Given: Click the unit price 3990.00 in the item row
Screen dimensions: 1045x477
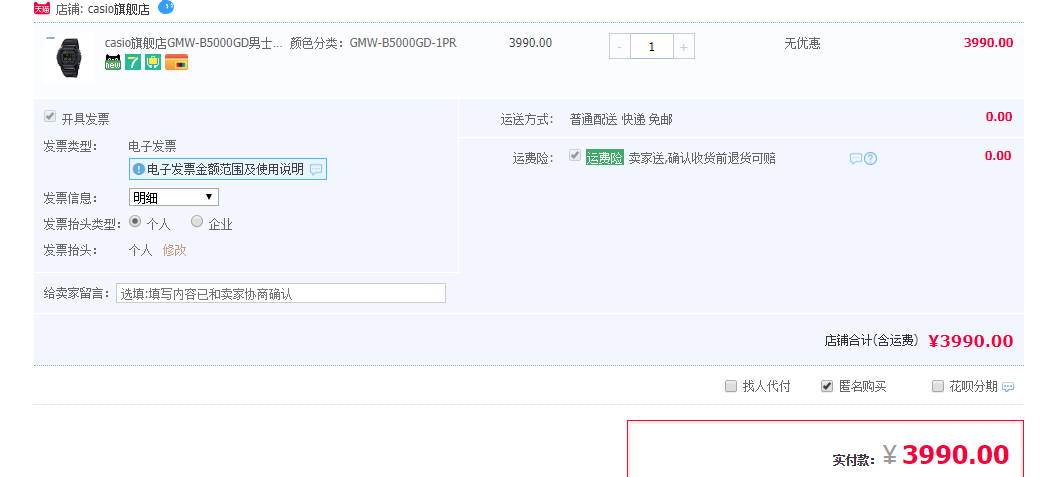Looking at the screenshot, I should 530,43.
